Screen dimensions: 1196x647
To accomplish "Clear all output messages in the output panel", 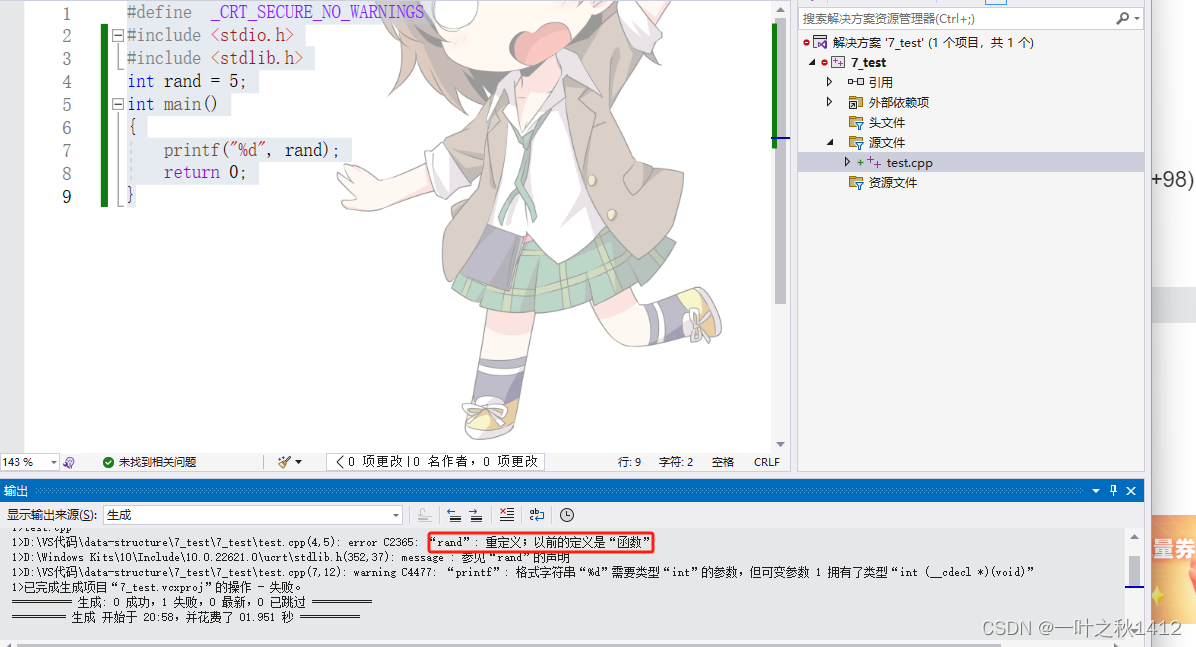I will coord(507,515).
